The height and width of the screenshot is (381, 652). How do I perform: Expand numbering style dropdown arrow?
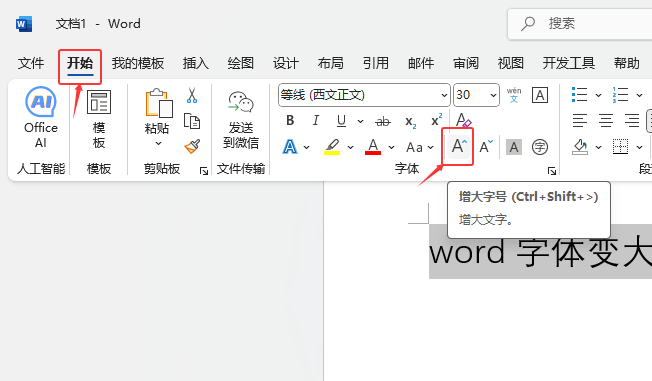click(640, 96)
